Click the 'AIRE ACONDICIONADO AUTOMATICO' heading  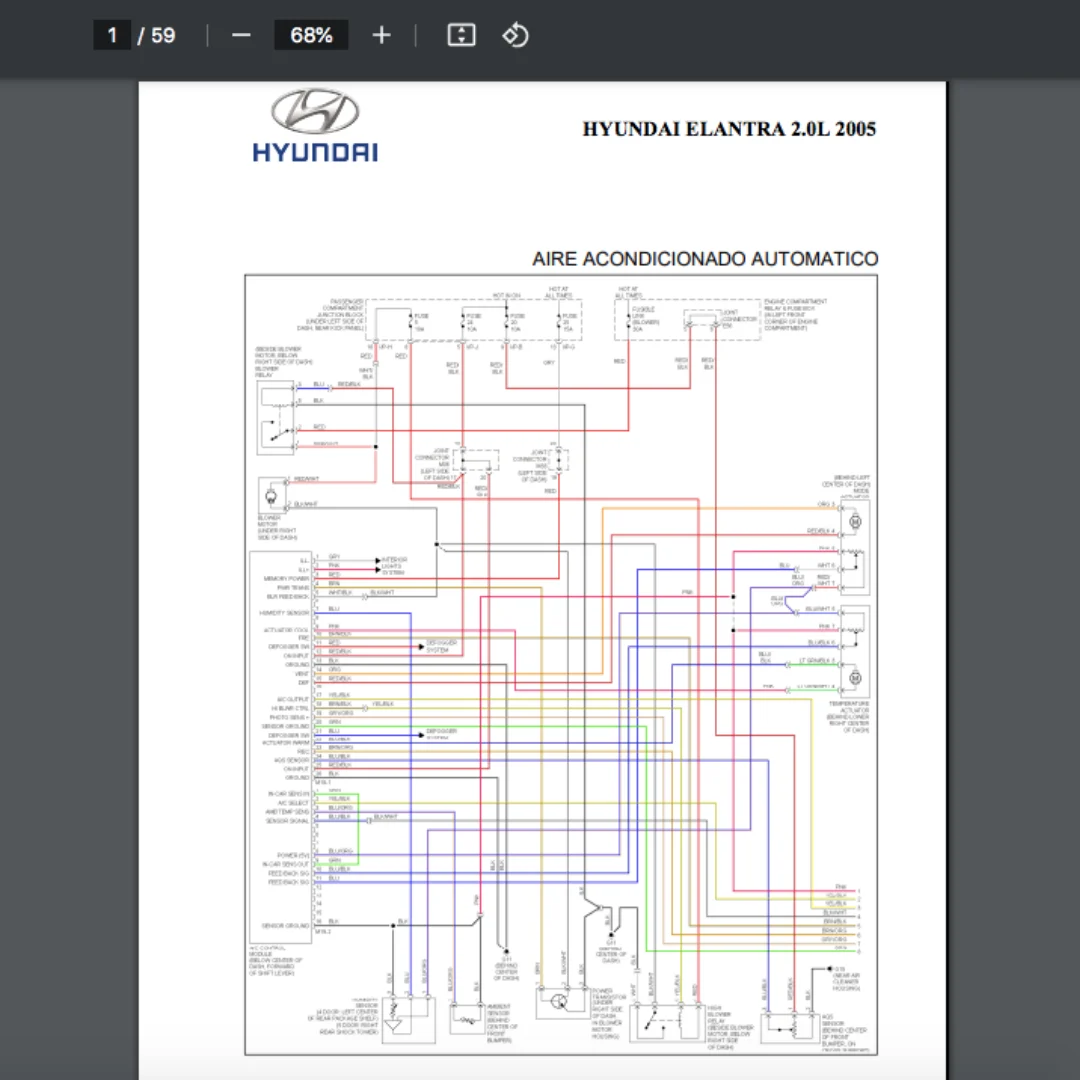click(705, 259)
